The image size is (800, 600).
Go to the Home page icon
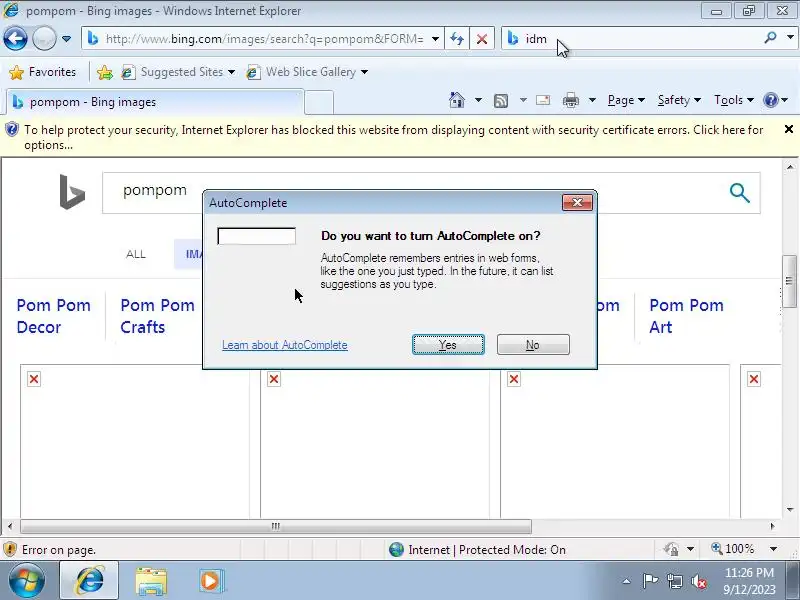pos(457,100)
